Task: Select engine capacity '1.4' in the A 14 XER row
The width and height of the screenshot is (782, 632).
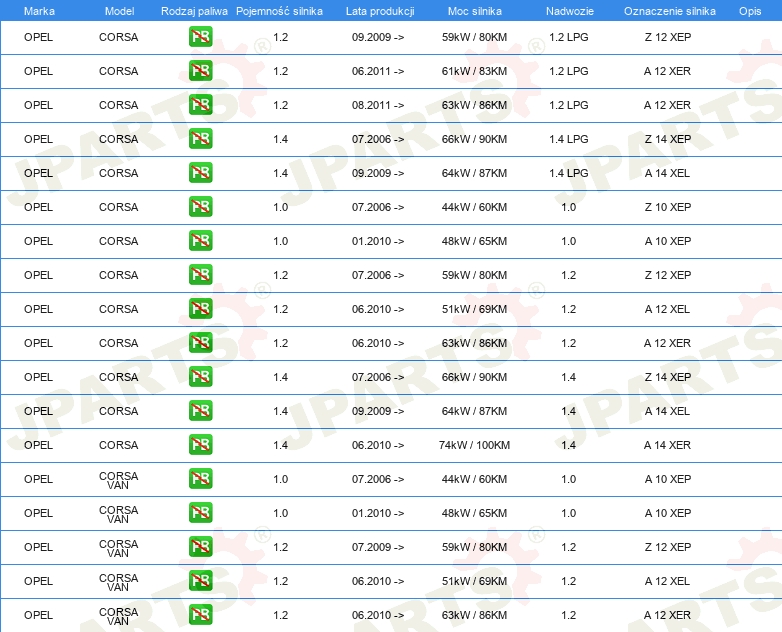Action: coord(280,445)
